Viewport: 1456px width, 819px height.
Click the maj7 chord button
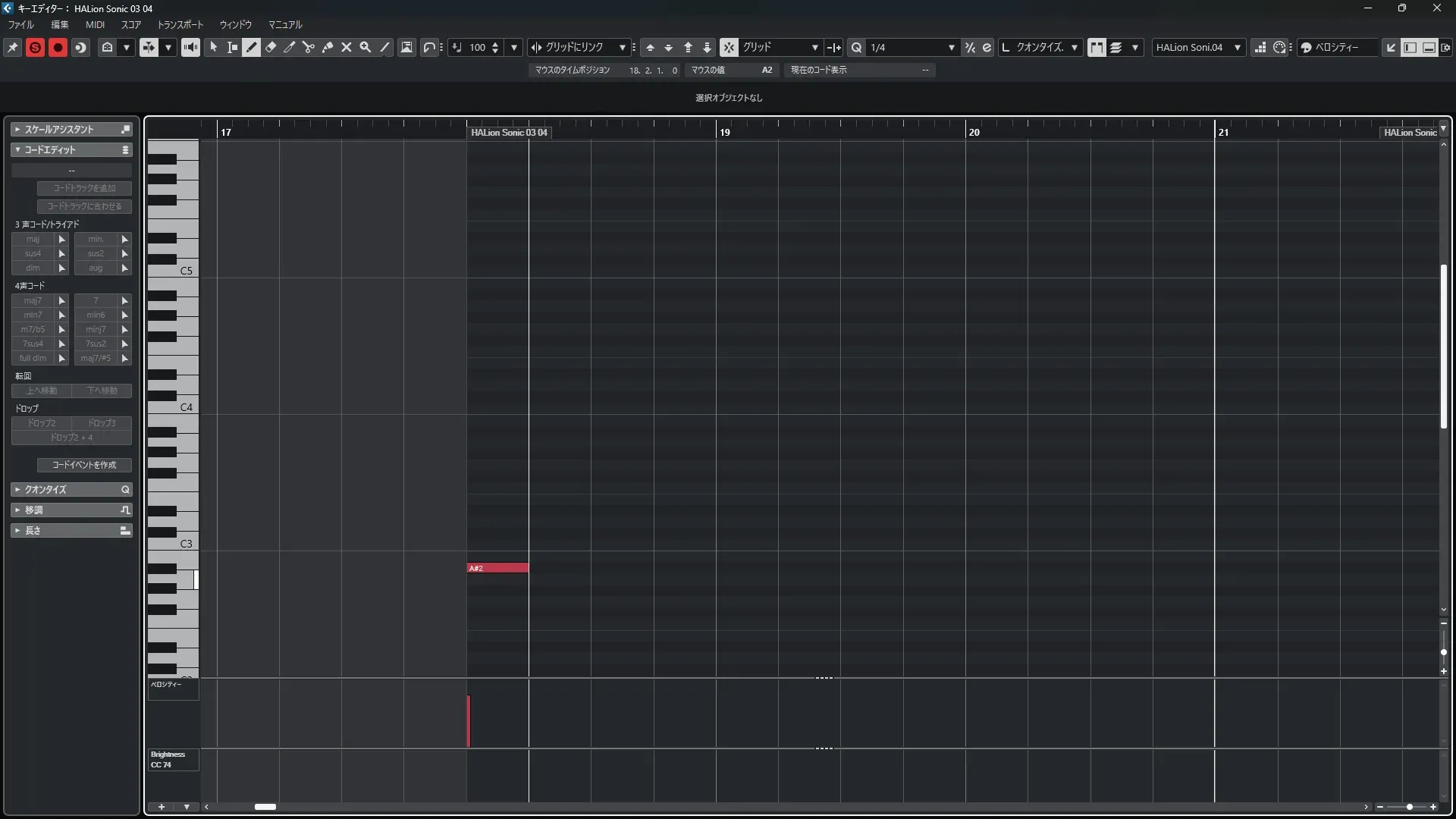click(x=33, y=300)
